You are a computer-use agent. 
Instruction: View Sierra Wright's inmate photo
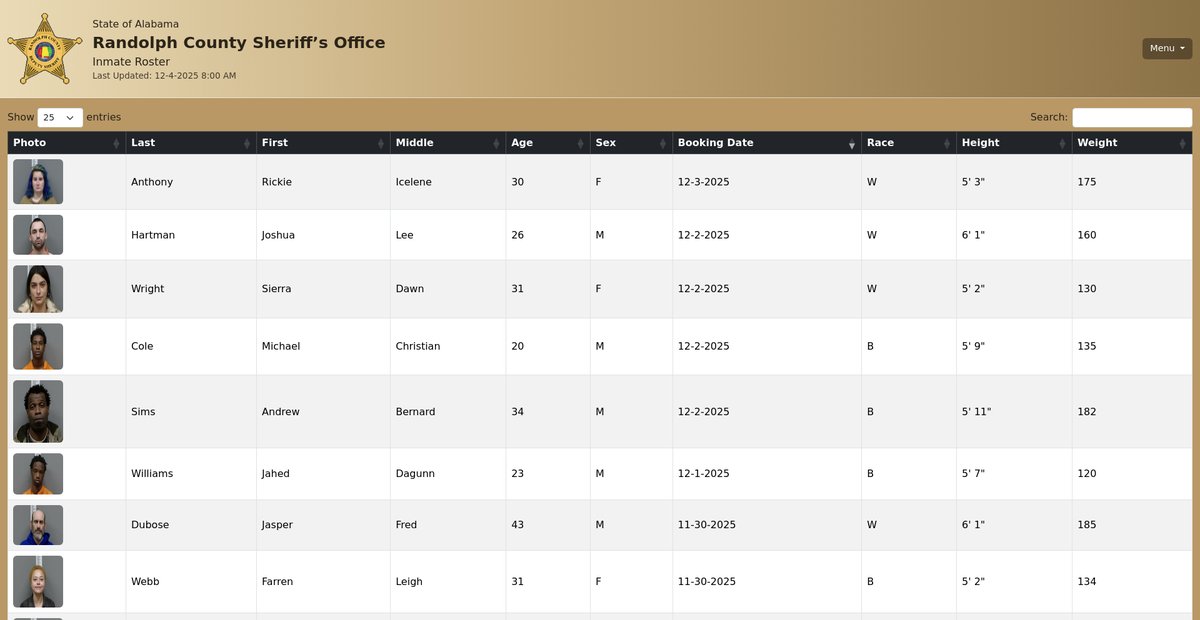pos(38,289)
